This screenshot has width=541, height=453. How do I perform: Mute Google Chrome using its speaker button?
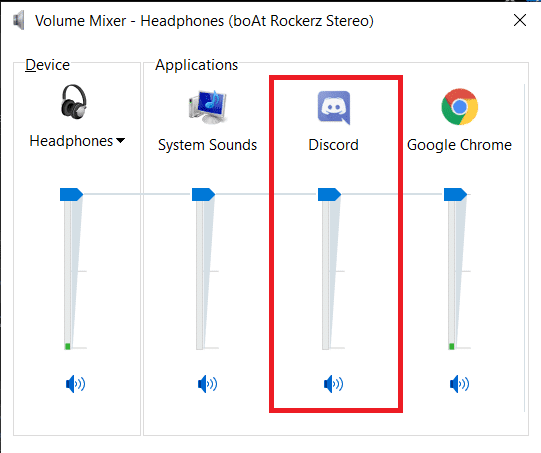(459, 384)
